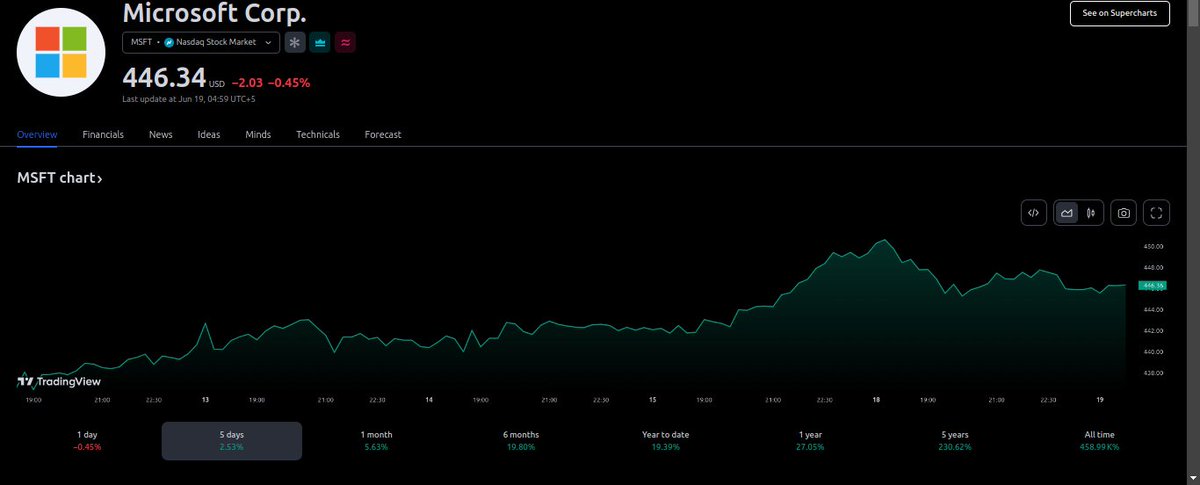Click the 446.34 price value
1200x485 pixels.
point(164,77)
